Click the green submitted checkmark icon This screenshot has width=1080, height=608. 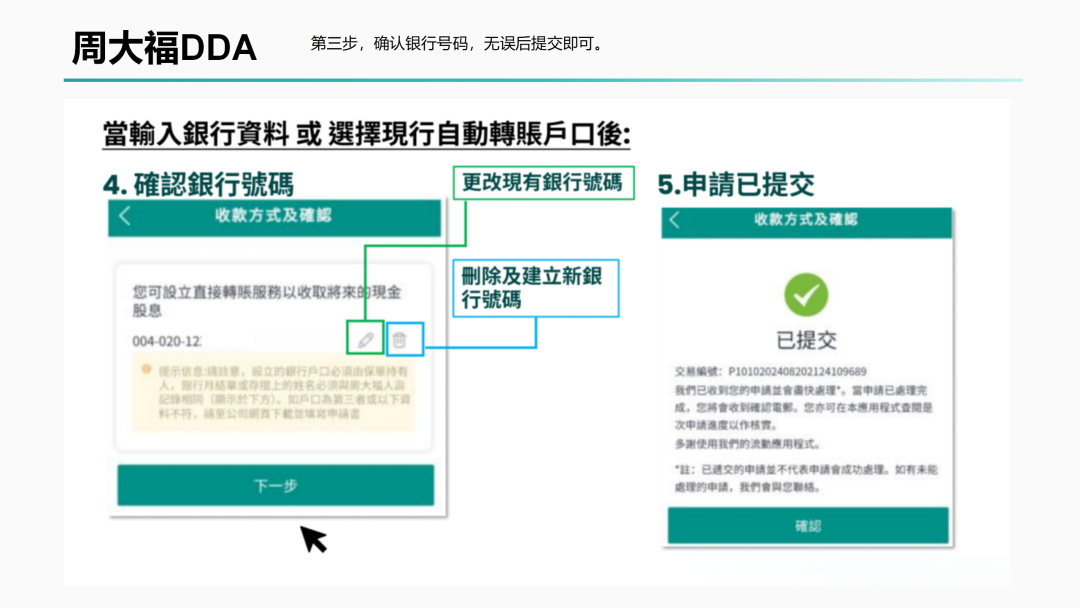(x=806, y=295)
